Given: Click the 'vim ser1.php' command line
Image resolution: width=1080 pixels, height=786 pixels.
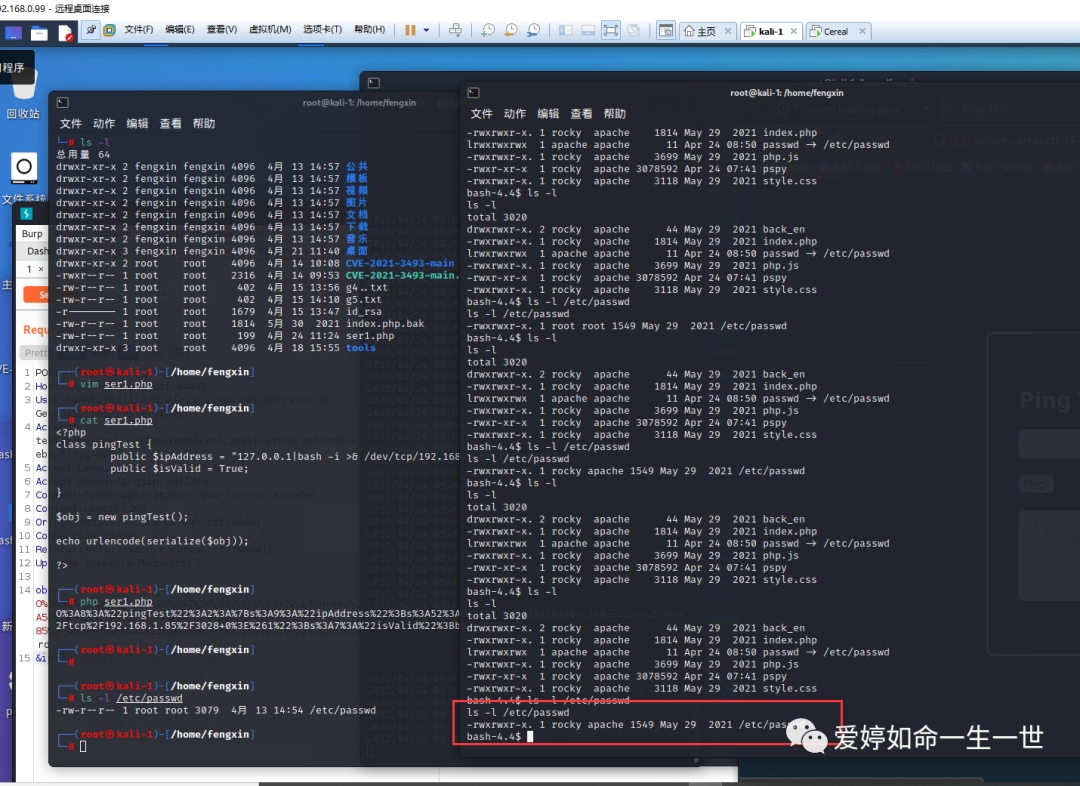Looking at the screenshot, I should pos(116,384).
